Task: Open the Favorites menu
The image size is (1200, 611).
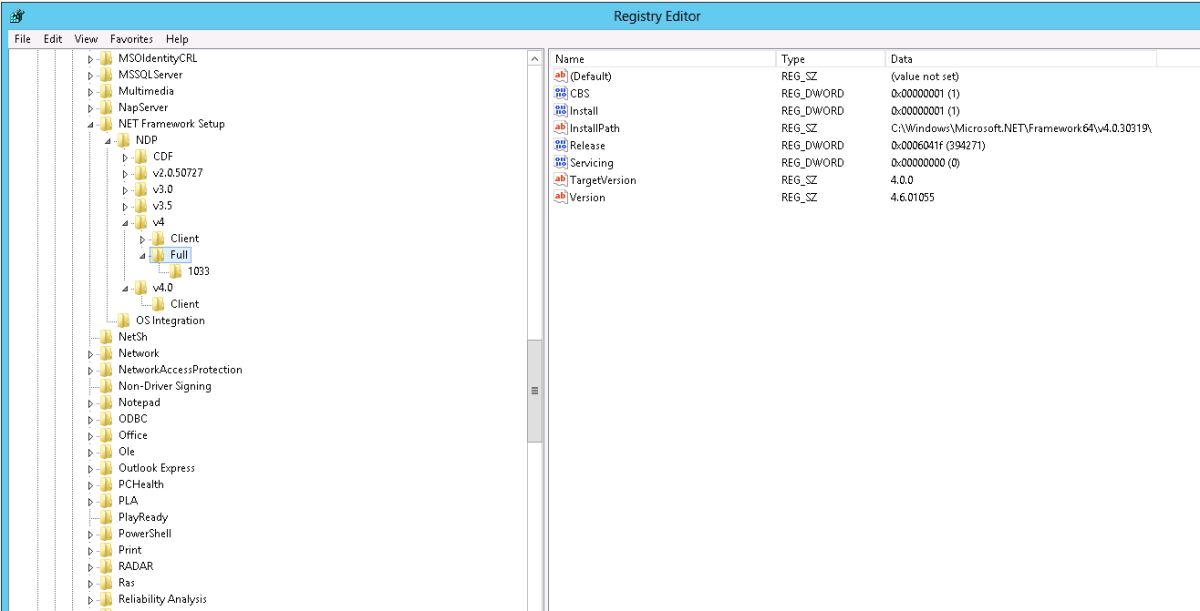Action: click(132, 39)
